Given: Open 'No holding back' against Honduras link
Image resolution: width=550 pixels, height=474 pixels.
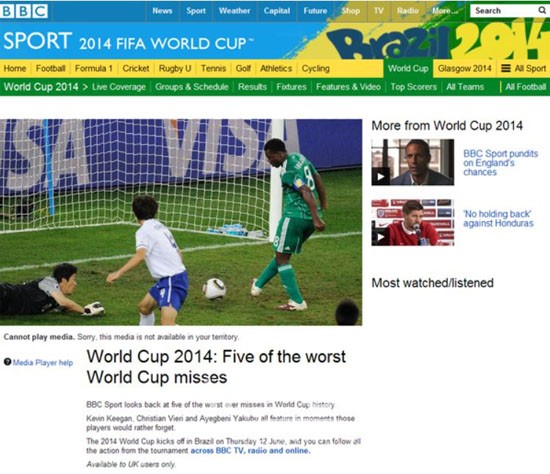Looking at the screenshot, I should [498, 219].
